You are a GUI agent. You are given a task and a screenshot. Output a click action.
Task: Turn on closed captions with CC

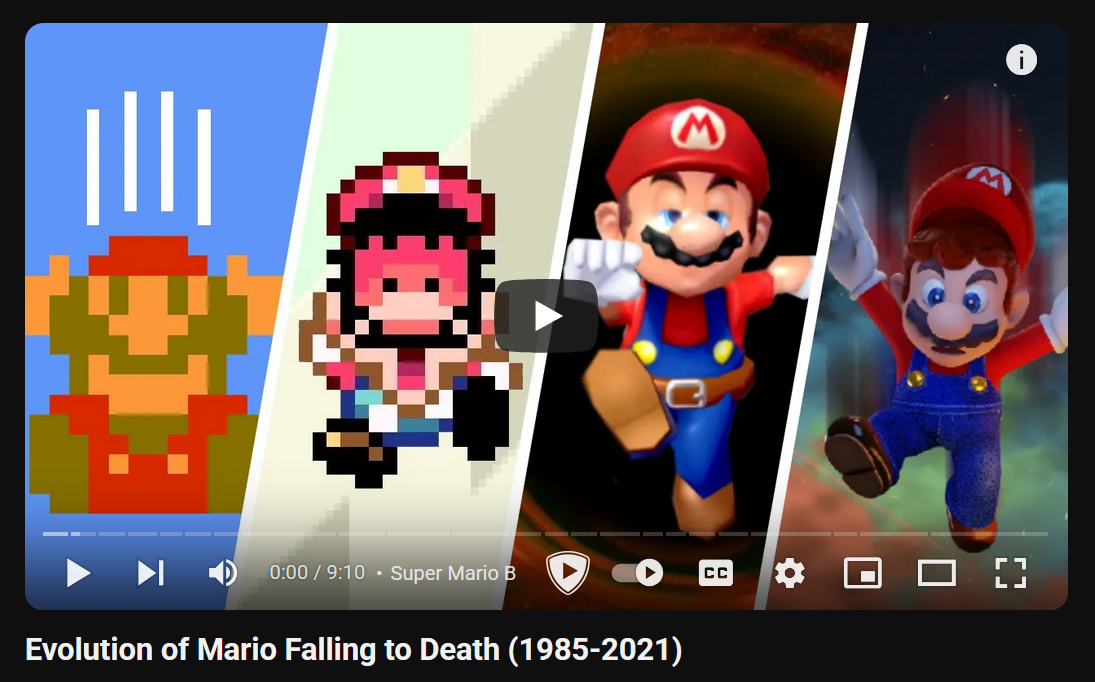click(x=716, y=573)
